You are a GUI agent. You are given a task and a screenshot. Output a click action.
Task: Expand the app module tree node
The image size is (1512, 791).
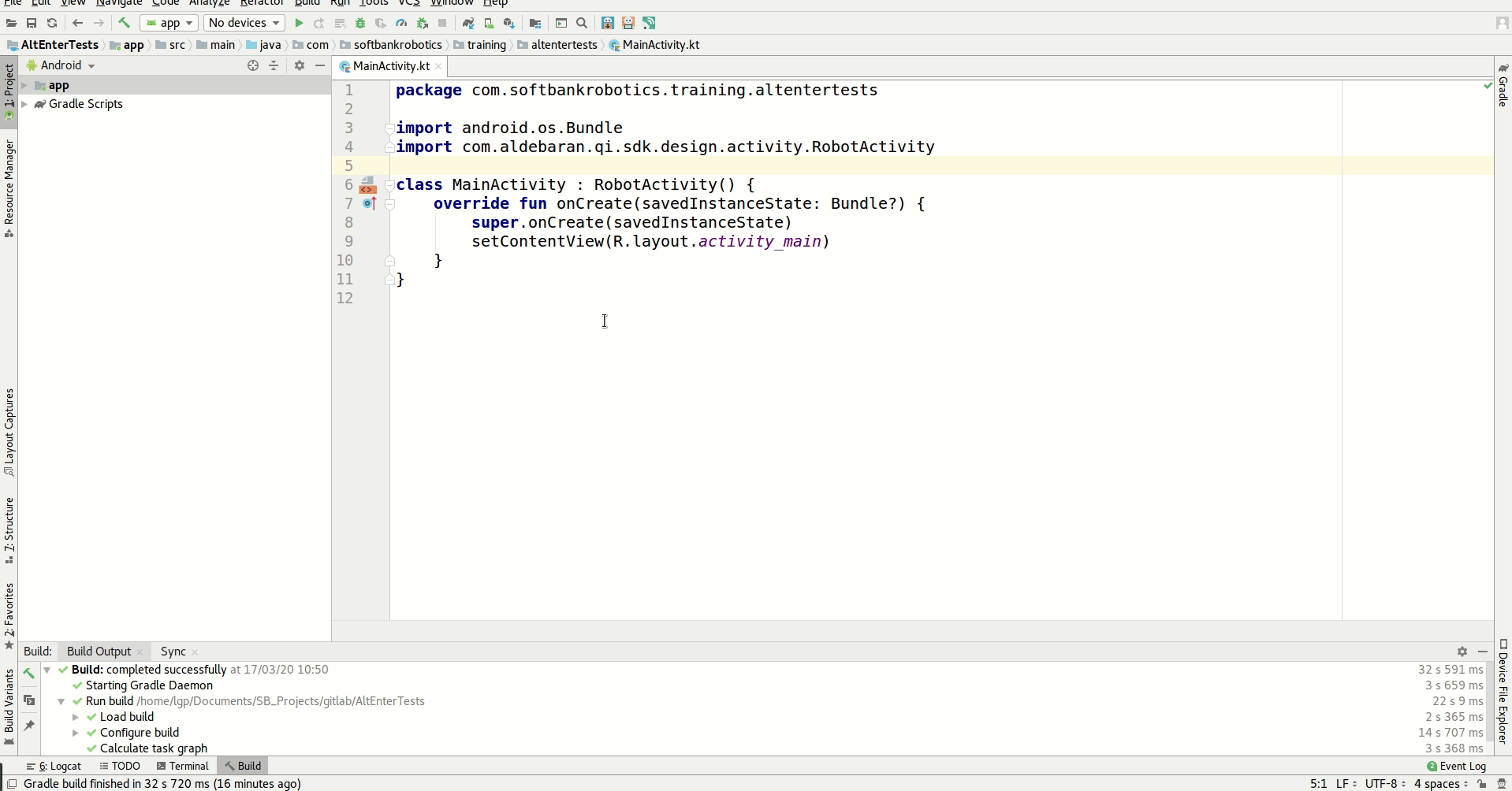pyautogui.click(x=24, y=85)
